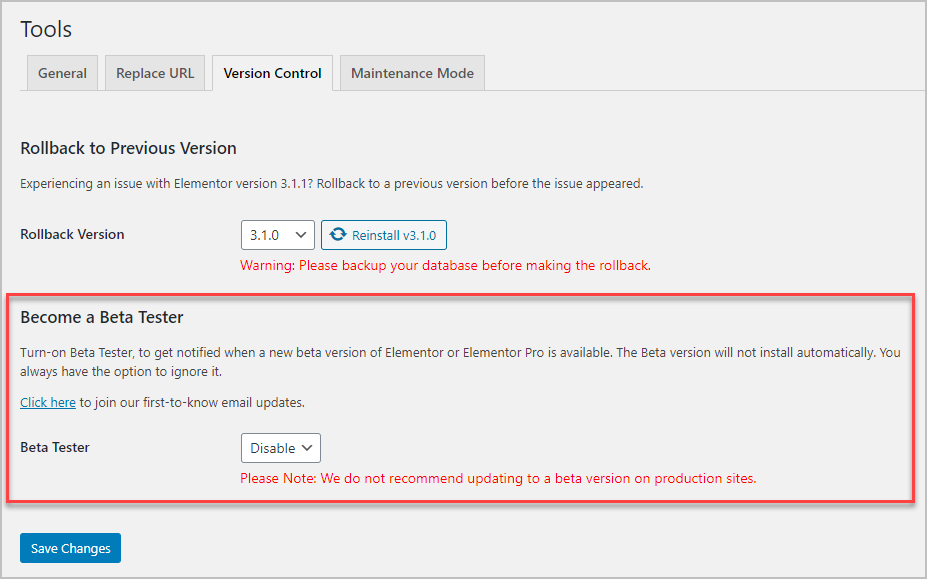Image resolution: width=927 pixels, height=579 pixels.
Task: Click the beta version production sites note
Action: coord(497,478)
